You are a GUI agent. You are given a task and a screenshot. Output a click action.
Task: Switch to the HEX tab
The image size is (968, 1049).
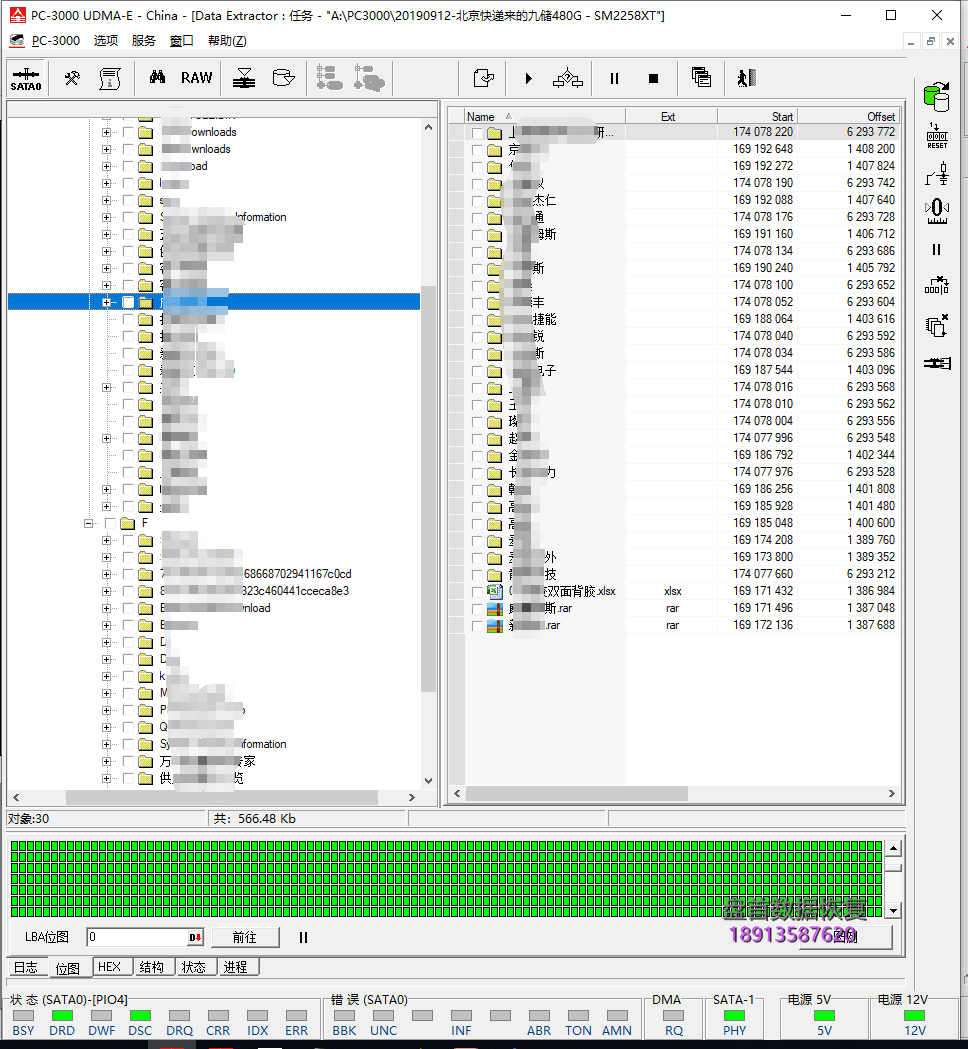(109, 967)
